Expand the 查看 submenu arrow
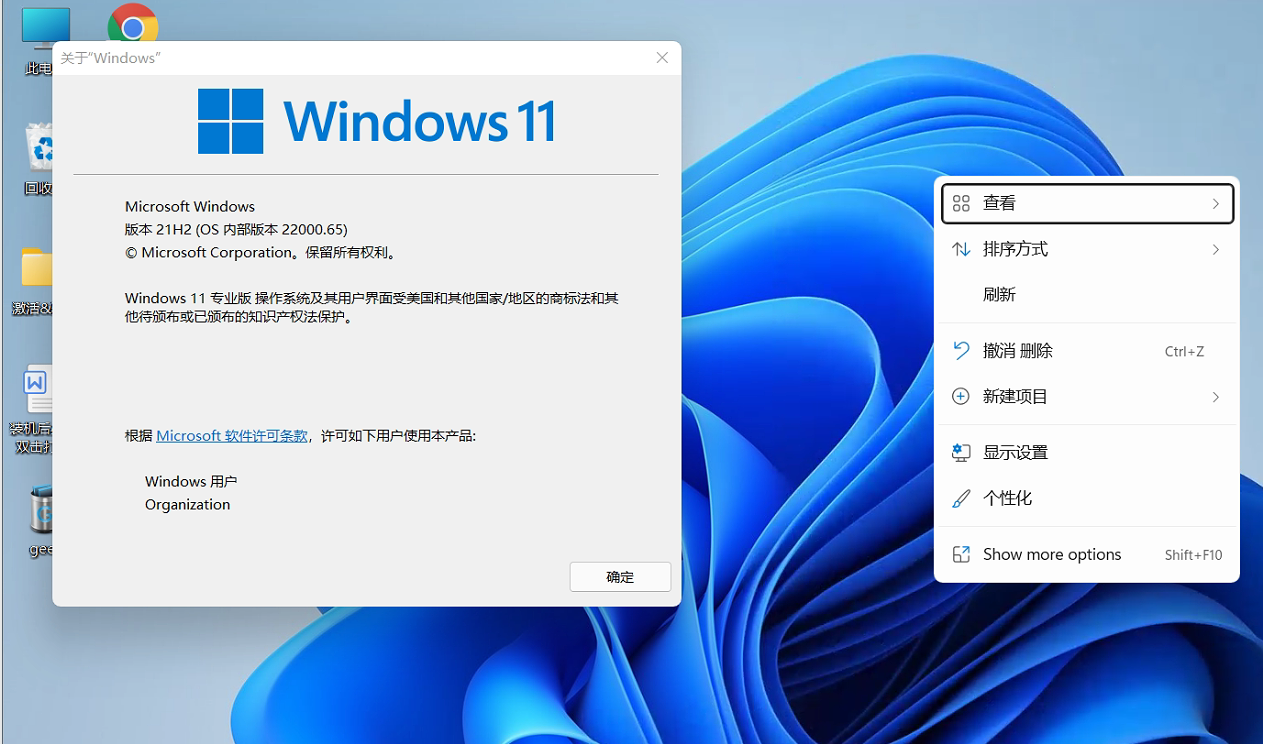 (x=1215, y=204)
